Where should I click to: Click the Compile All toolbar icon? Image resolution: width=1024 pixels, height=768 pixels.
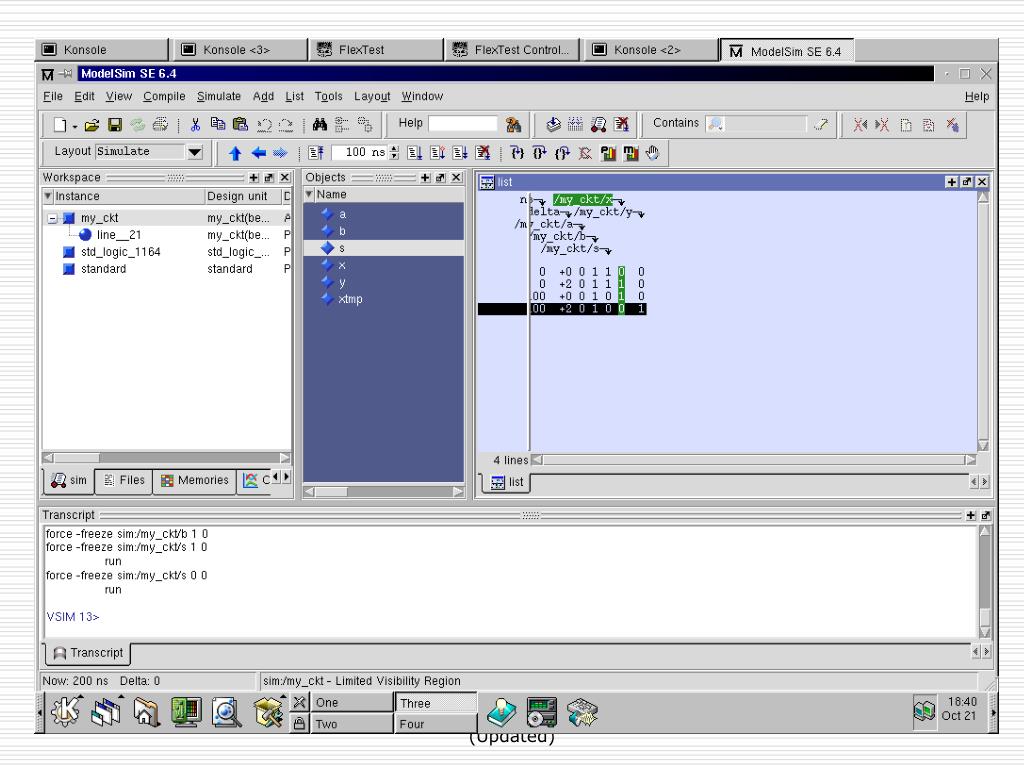575,124
